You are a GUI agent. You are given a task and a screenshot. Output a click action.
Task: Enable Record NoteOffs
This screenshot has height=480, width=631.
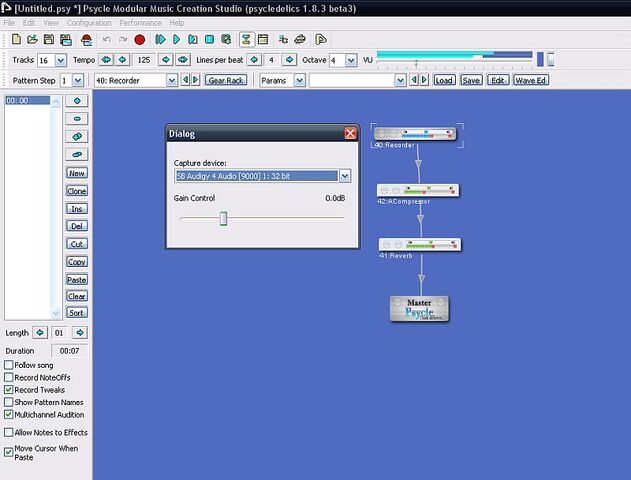click(8, 377)
